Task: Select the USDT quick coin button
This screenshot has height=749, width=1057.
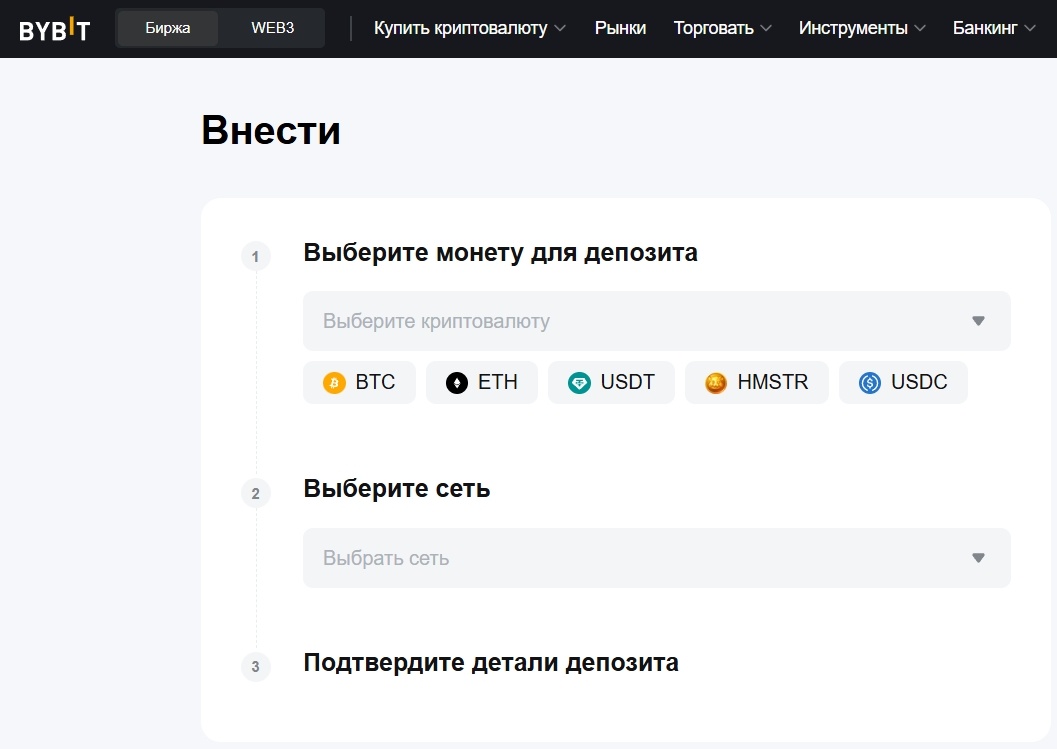Action: (x=611, y=382)
